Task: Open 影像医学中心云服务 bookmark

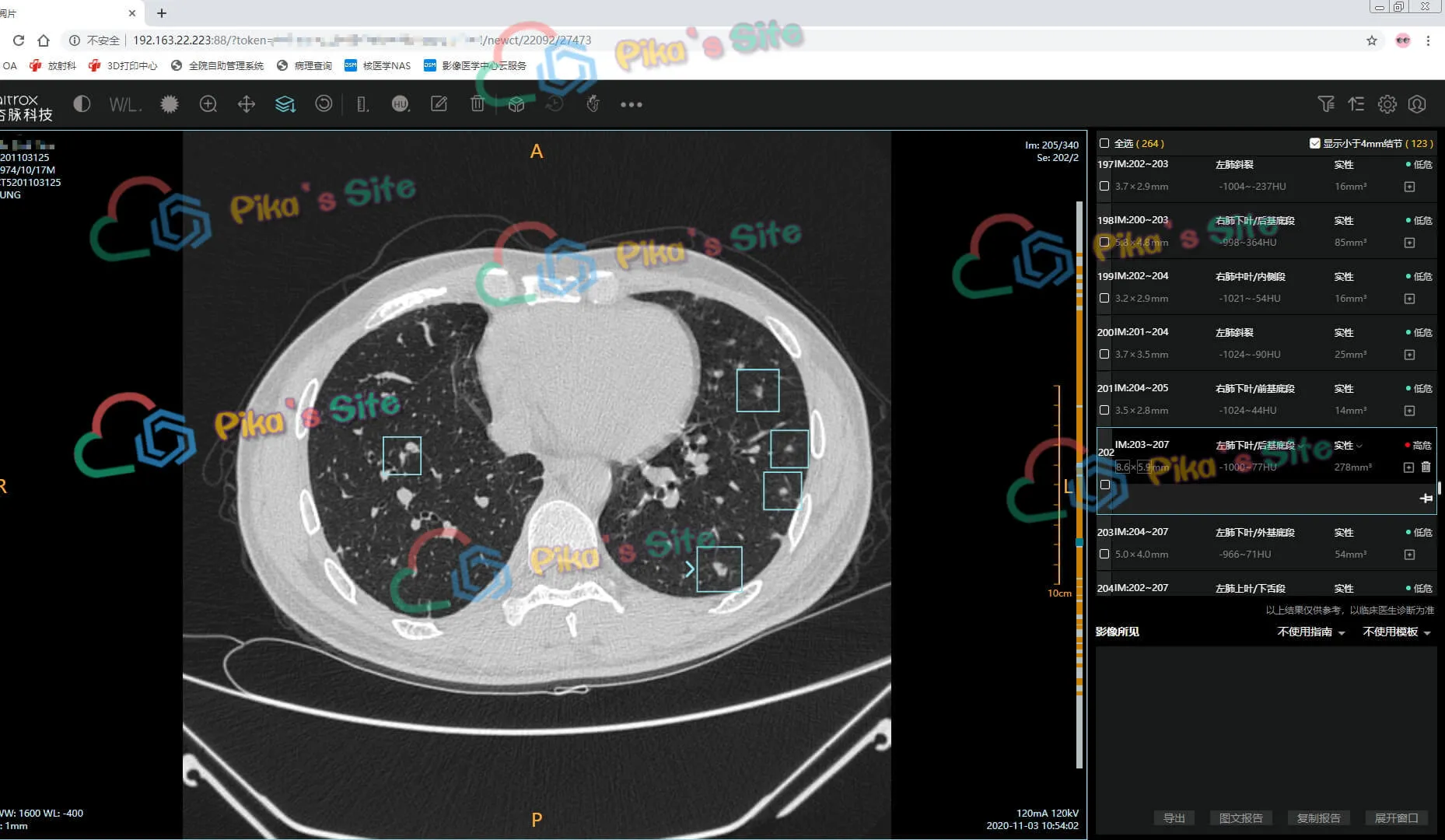Action: tap(475, 65)
